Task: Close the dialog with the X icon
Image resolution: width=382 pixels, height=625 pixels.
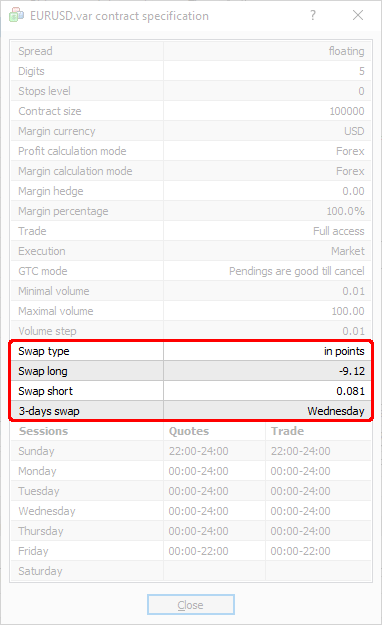Action: point(358,15)
